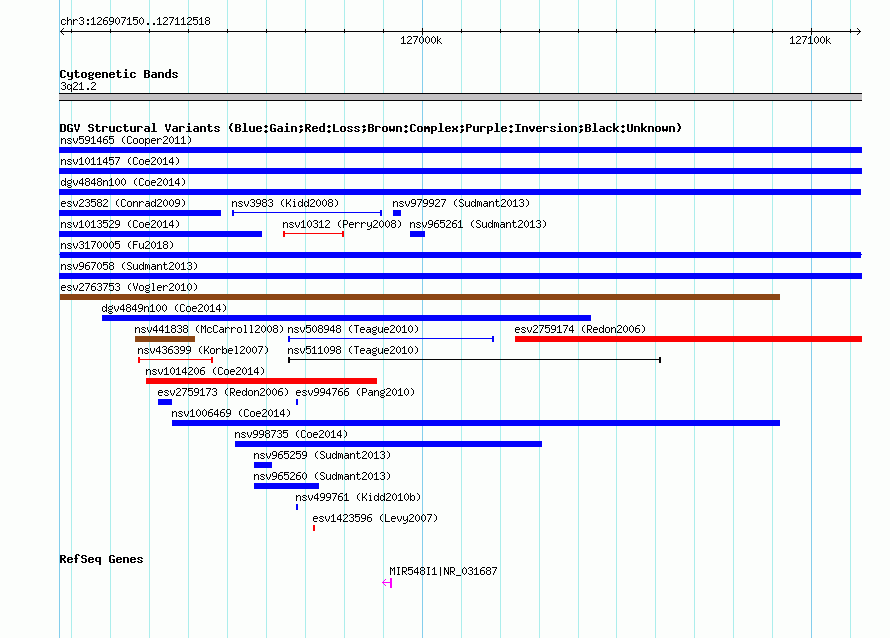890x638 pixels.
Task: Select nsv965260 (Sudmant2013) label
Action: (322, 476)
